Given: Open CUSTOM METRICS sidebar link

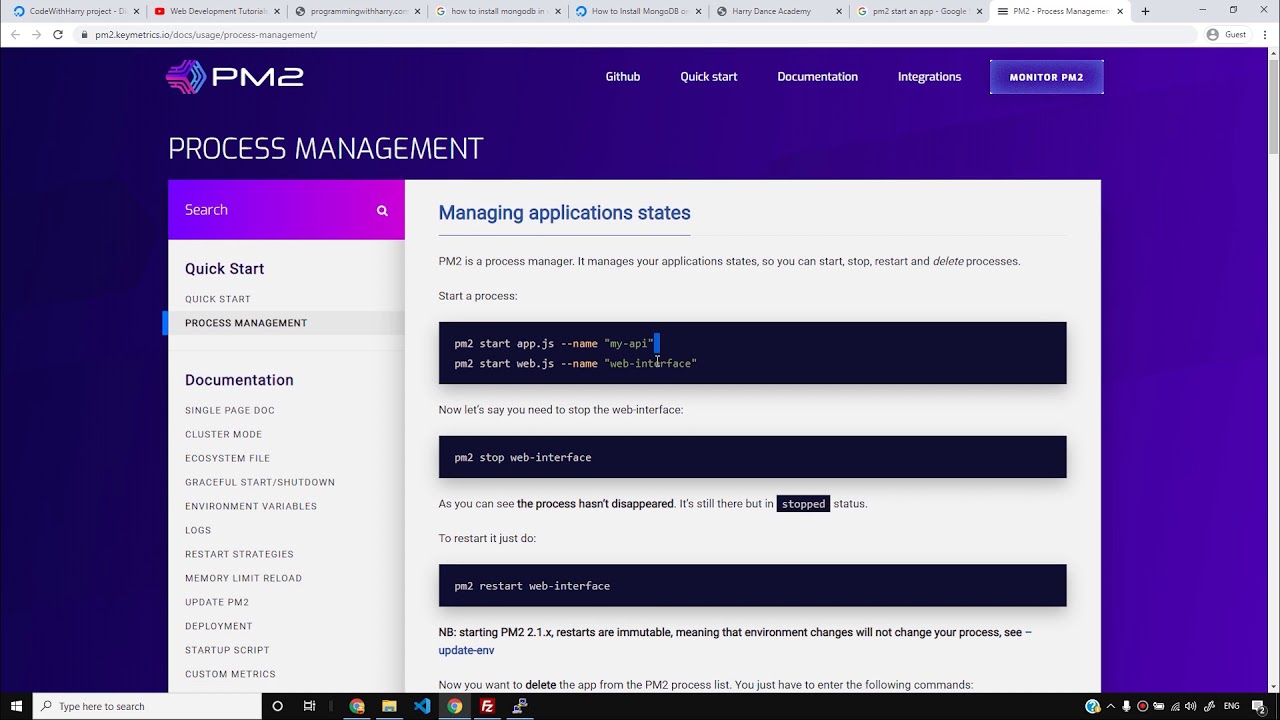Looking at the screenshot, I should click(230, 674).
